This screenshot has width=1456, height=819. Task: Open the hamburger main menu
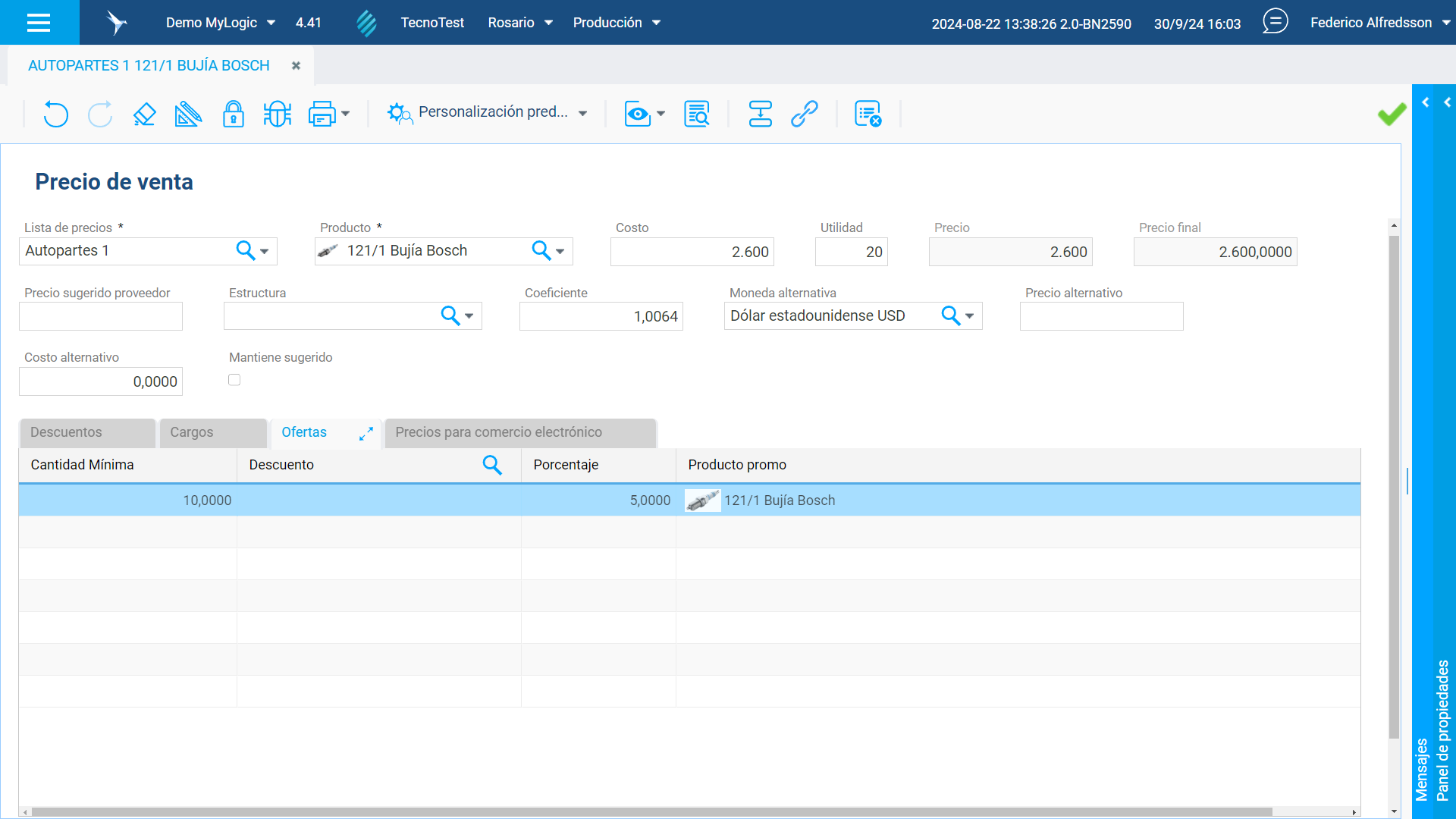[x=39, y=23]
